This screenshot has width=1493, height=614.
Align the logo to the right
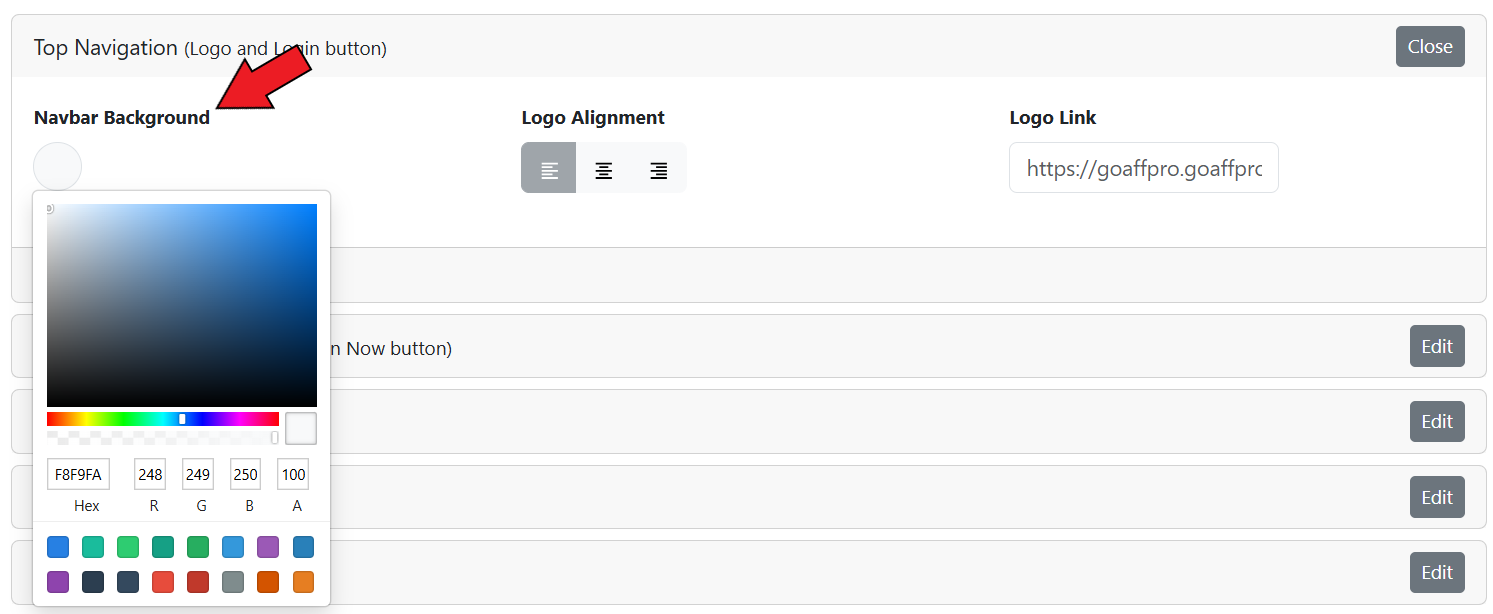pyautogui.click(x=658, y=168)
